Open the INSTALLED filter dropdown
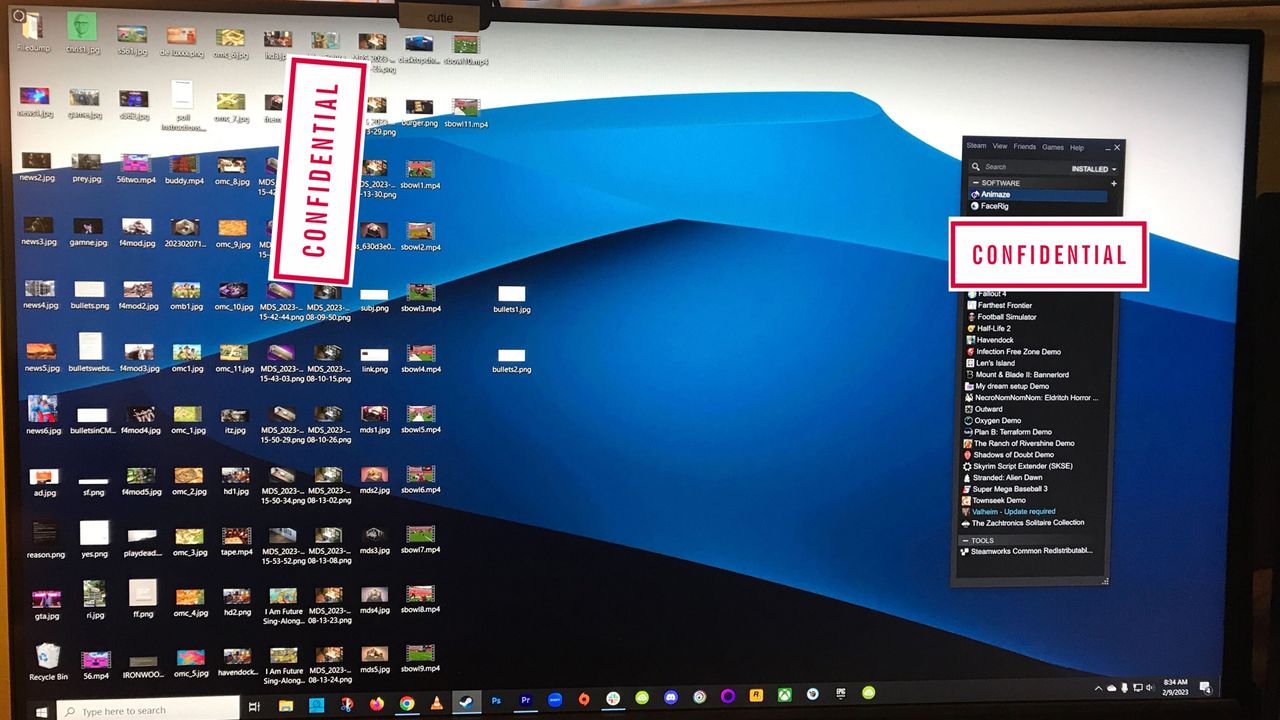The image size is (1280, 720). tap(1094, 169)
